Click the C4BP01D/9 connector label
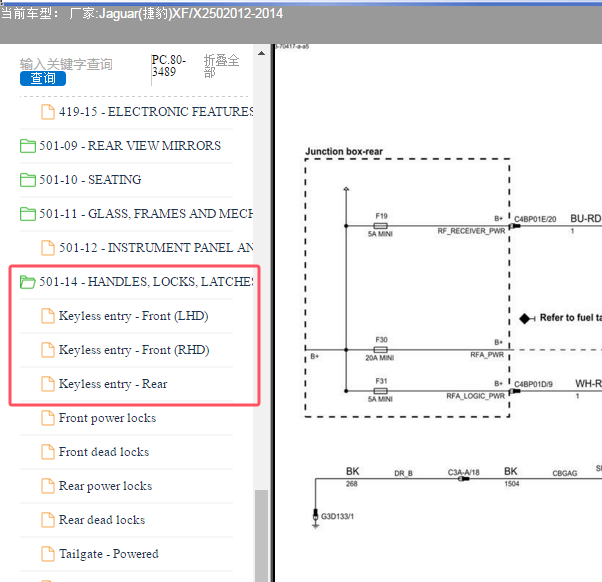The height and width of the screenshot is (582, 602). tap(533, 384)
